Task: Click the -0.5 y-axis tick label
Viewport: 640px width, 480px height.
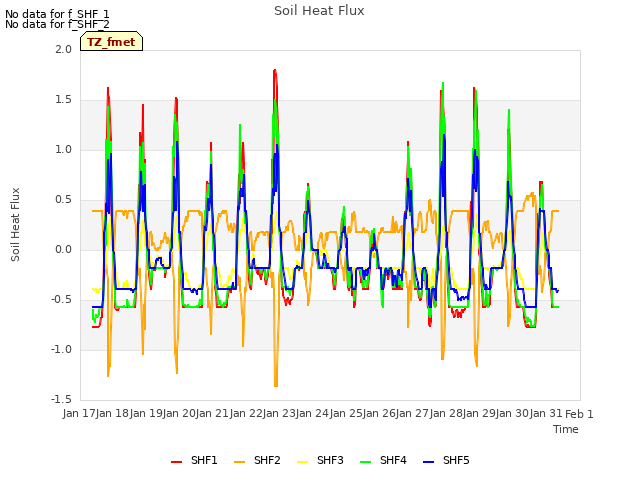Action: click(61, 300)
